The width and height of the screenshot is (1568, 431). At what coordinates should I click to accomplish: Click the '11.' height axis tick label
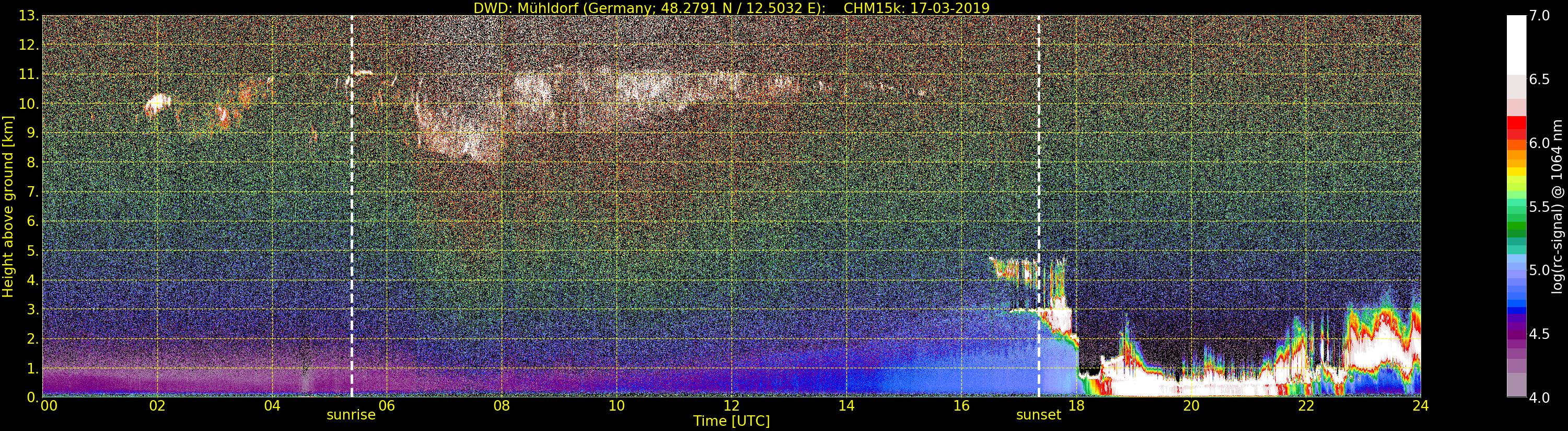tap(29, 74)
